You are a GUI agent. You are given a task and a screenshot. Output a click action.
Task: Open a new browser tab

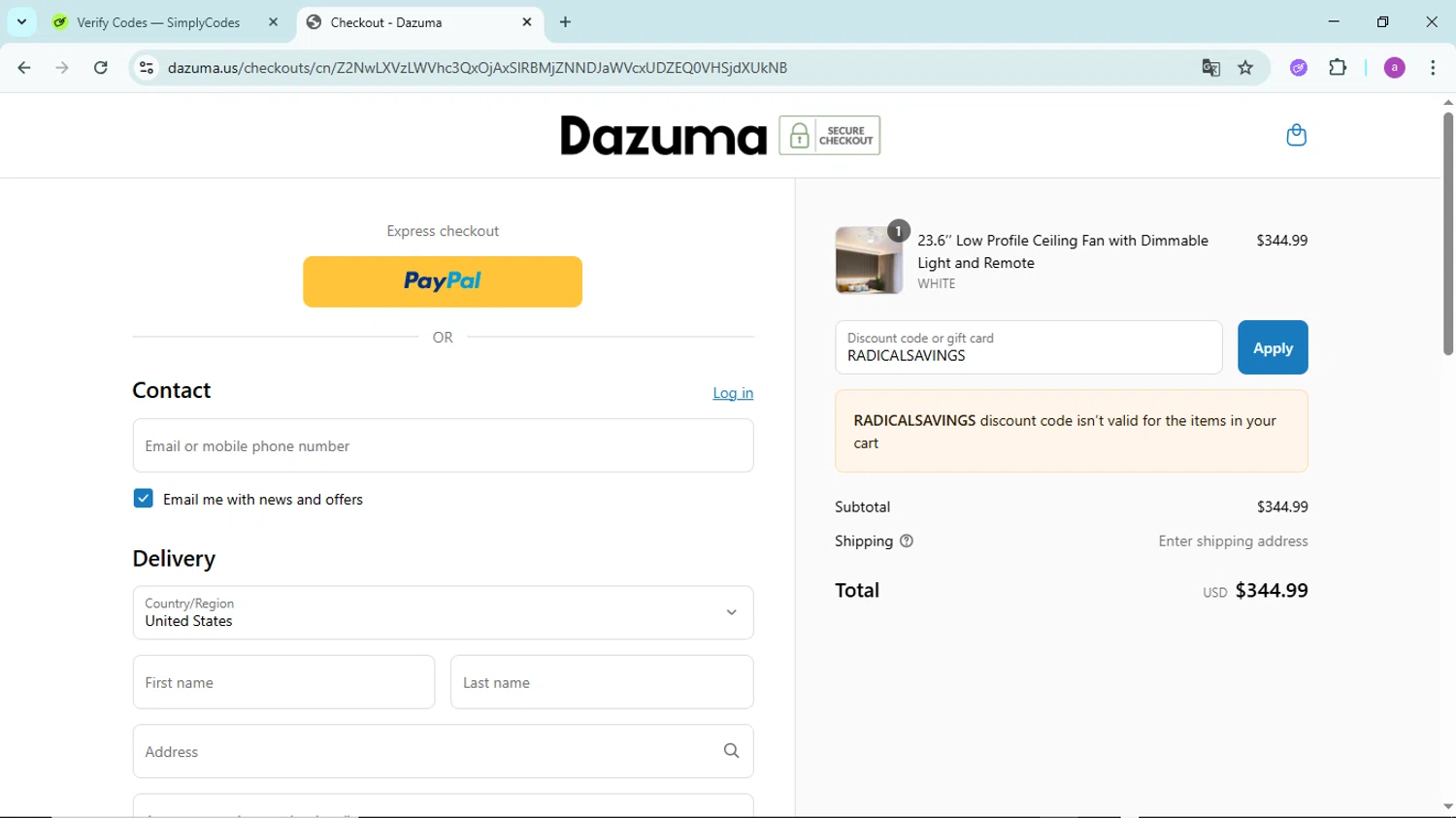(x=566, y=21)
